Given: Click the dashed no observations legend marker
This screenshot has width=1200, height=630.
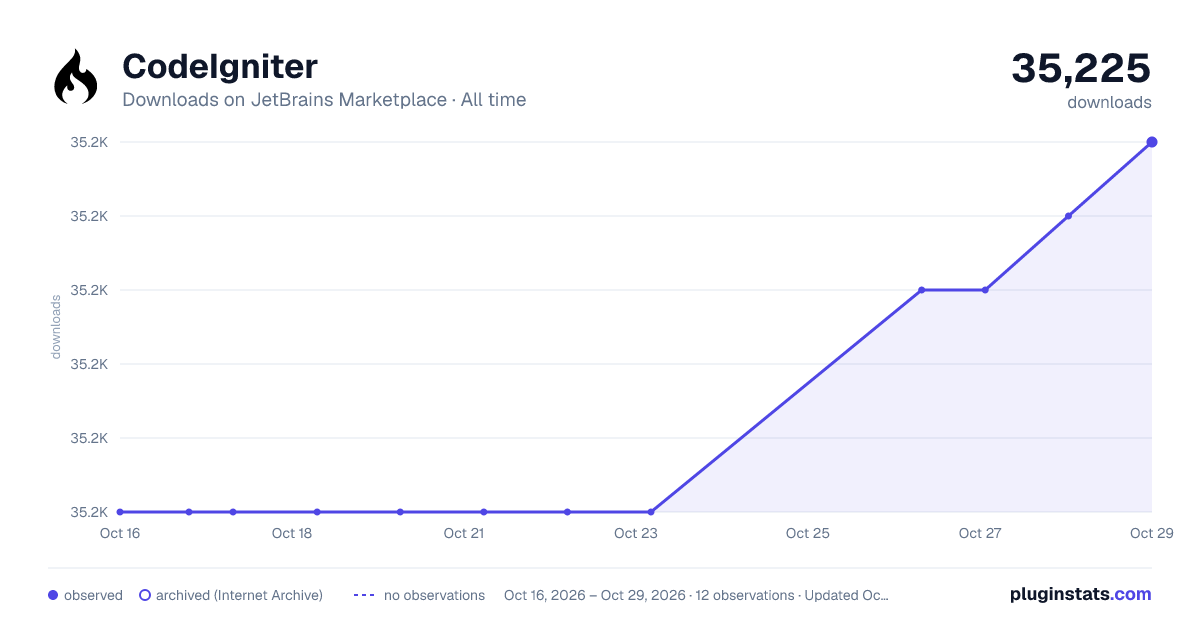Looking at the screenshot, I should coord(364,595).
